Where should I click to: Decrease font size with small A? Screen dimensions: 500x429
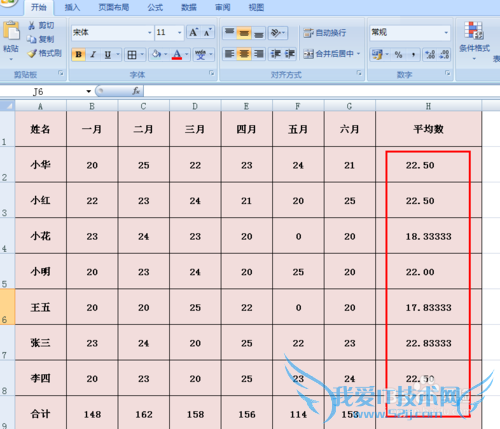(207, 33)
